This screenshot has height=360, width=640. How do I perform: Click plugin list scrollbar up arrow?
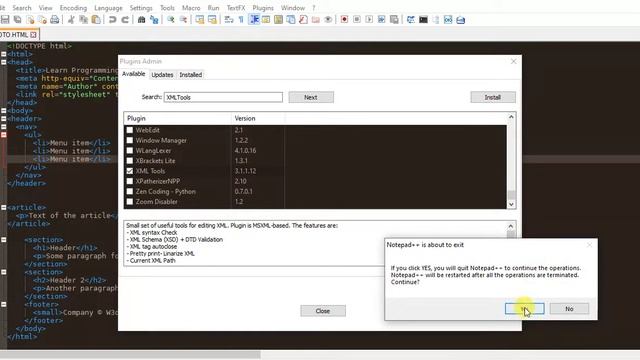(511, 117)
